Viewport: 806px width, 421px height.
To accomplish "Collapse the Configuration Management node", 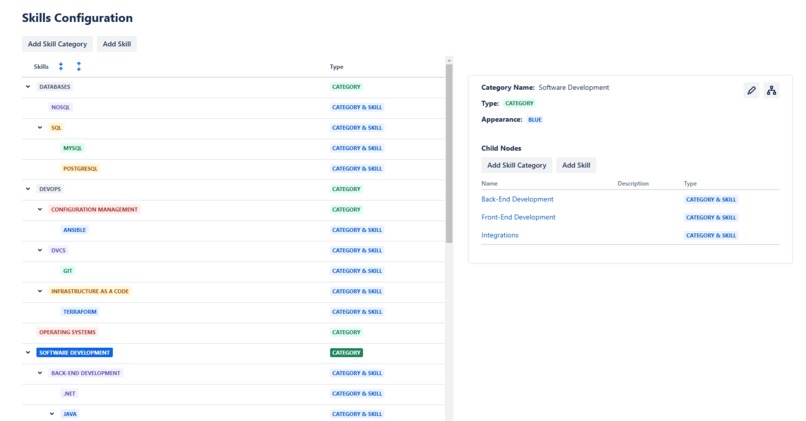I will coord(40,209).
